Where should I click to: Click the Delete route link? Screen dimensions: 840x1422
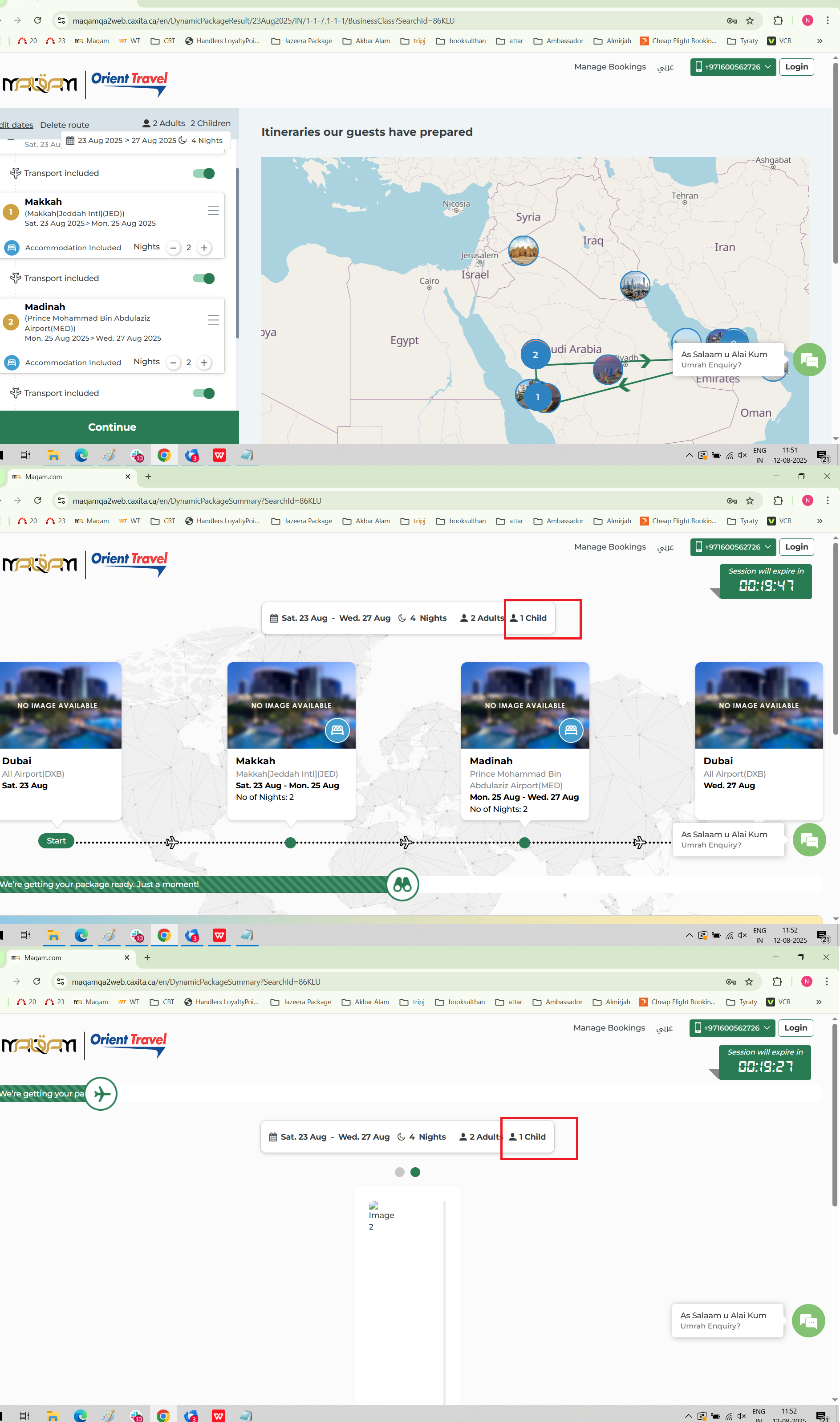65,125
